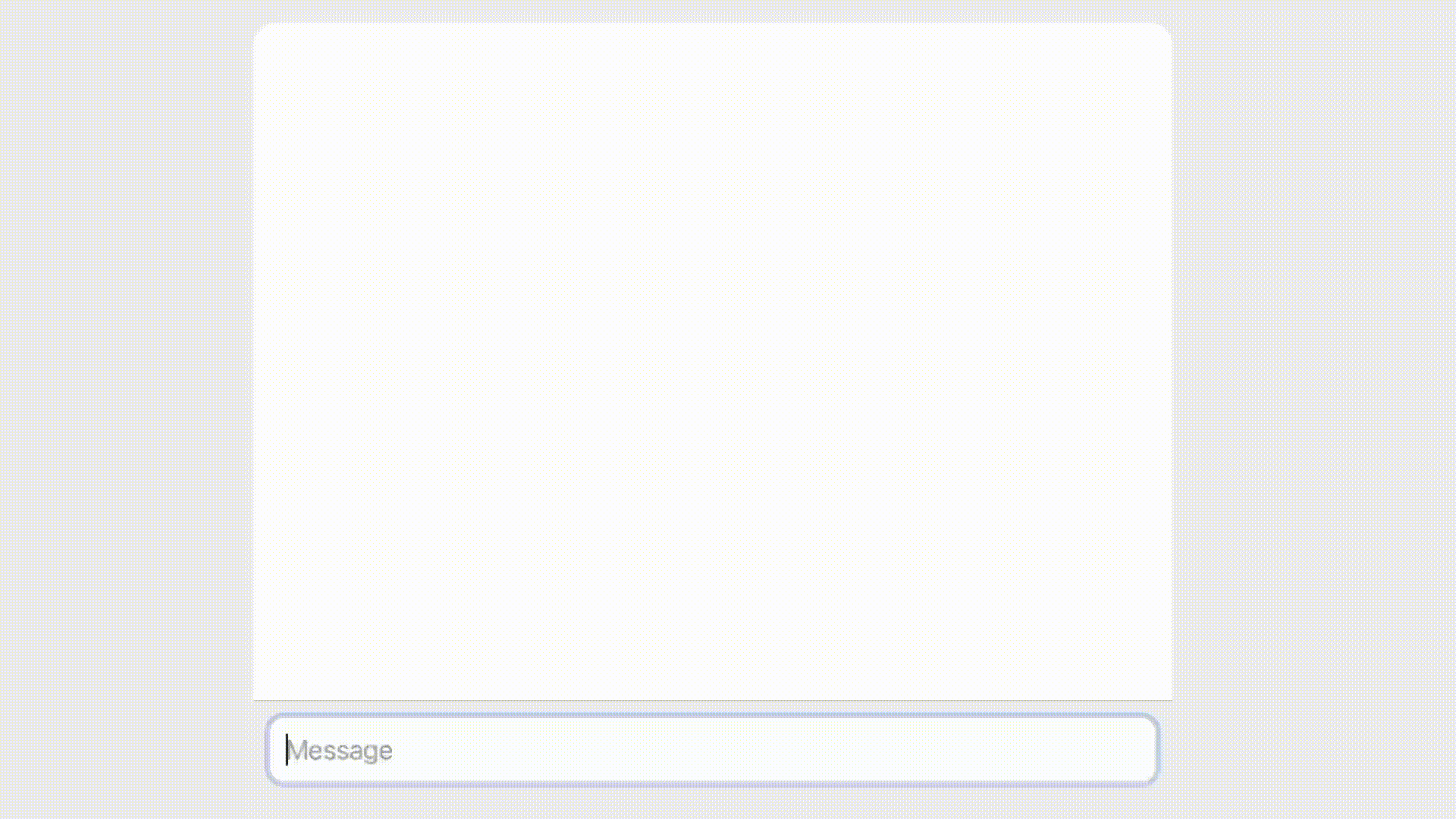Activate the message composer input
The height and width of the screenshot is (819, 1456).
[712, 750]
